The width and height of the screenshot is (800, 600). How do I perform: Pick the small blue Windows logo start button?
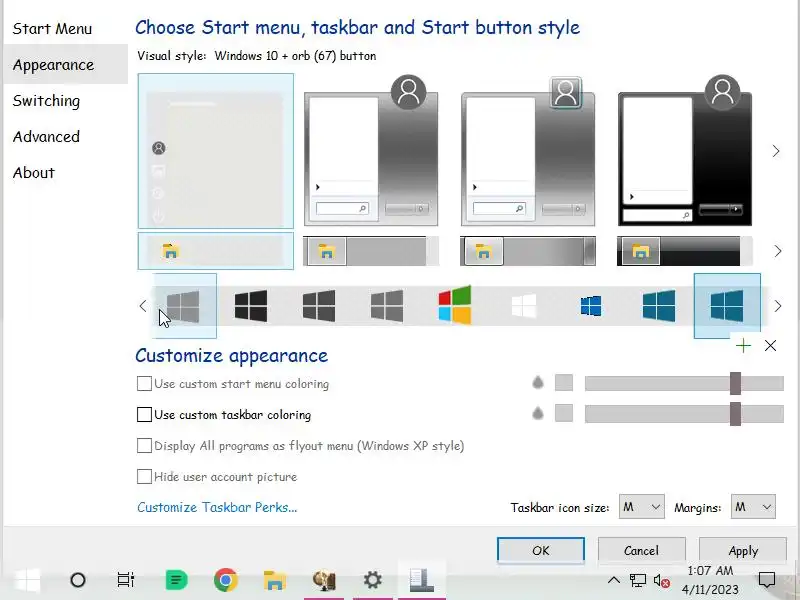(591, 306)
